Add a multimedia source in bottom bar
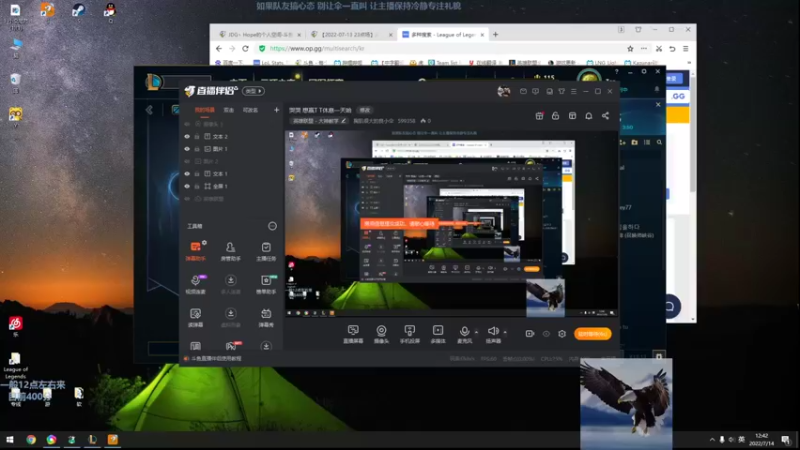800x450 pixels. click(x=438, y=331)
